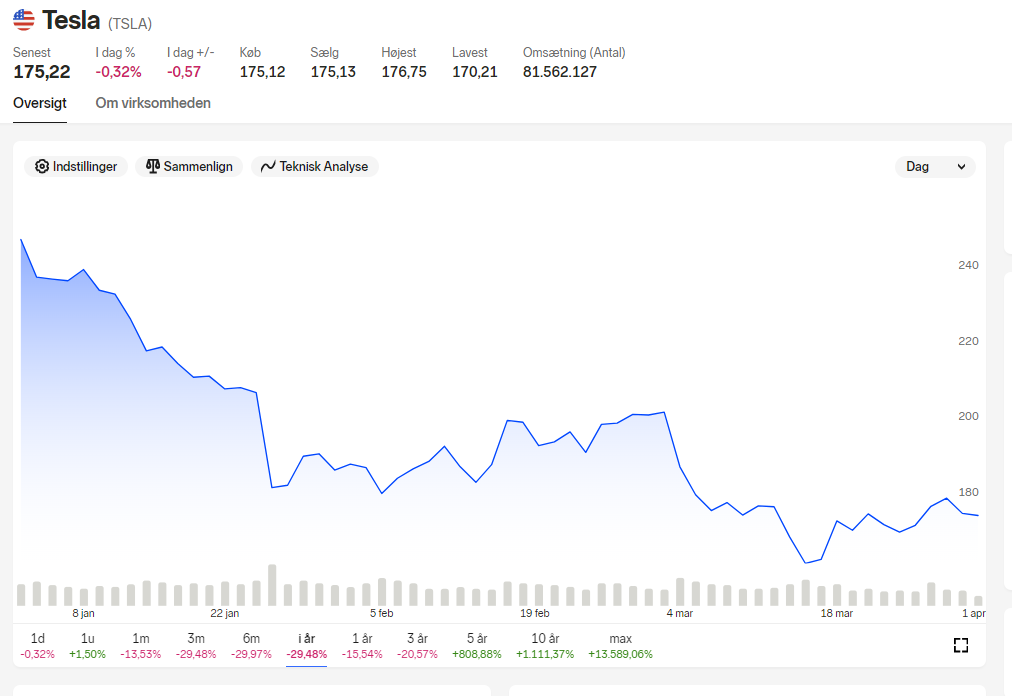This screenshot has width=1012, height=696.
Task: Click the 5 feb date axis label
Action: [x=381, y=613]
